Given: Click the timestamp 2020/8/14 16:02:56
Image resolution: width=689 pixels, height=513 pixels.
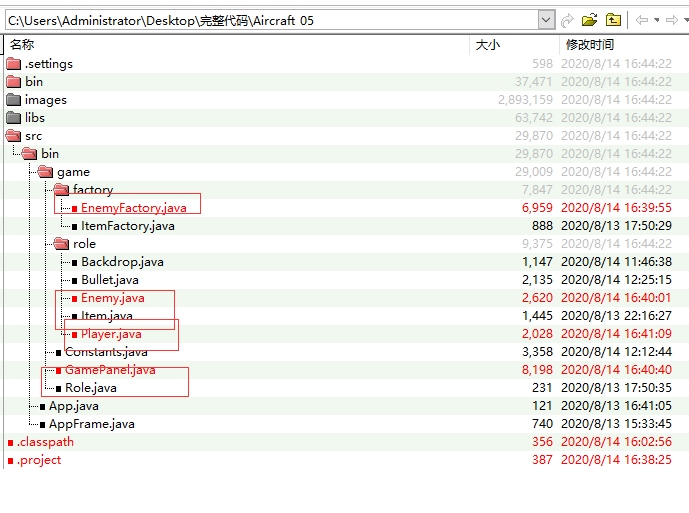Looking at the screenshot, I should point(616,442).
